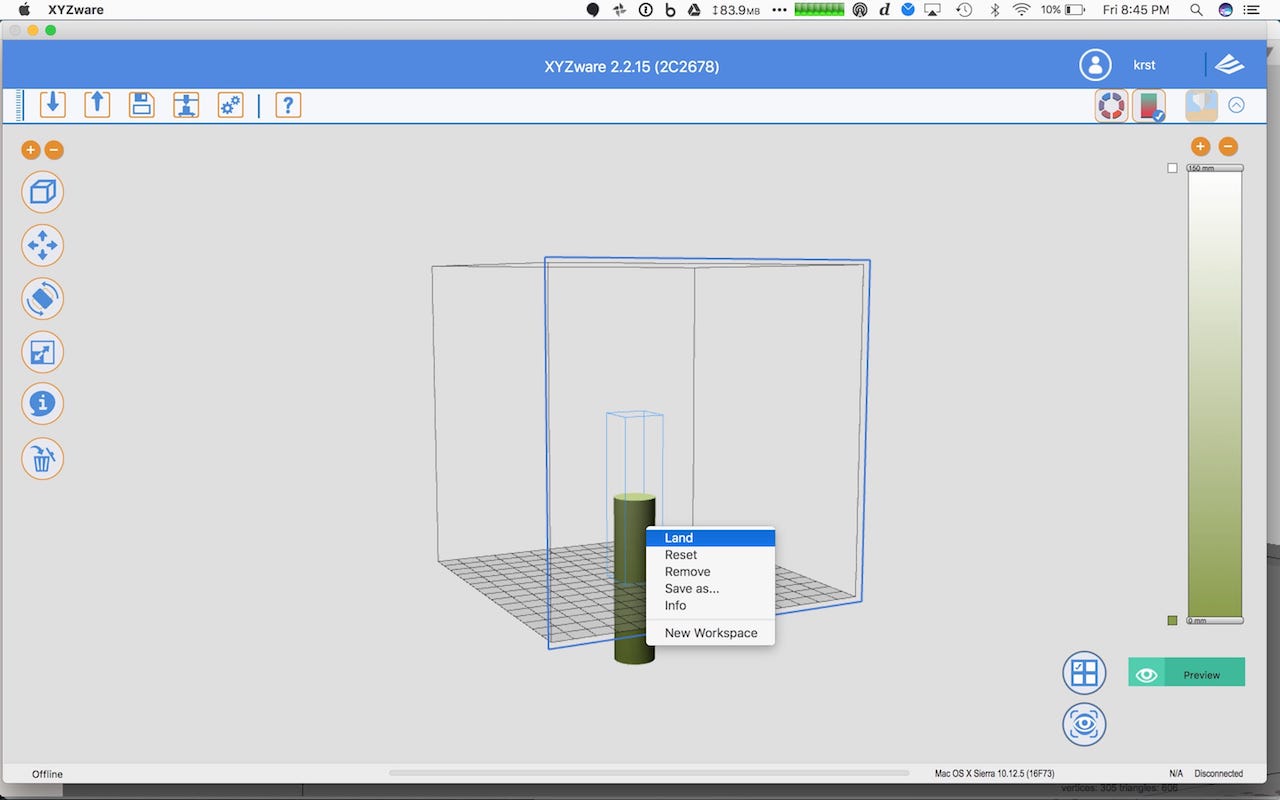The image size is (1280, 800).
Task: Select the four-arrow Move tool
Action: (43, 245)
